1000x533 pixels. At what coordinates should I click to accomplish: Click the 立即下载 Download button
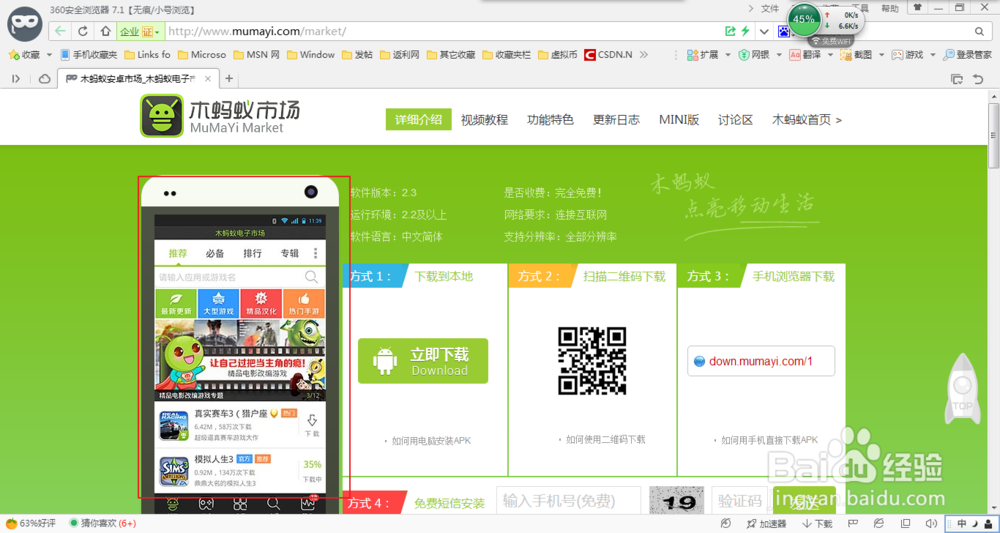423,361
